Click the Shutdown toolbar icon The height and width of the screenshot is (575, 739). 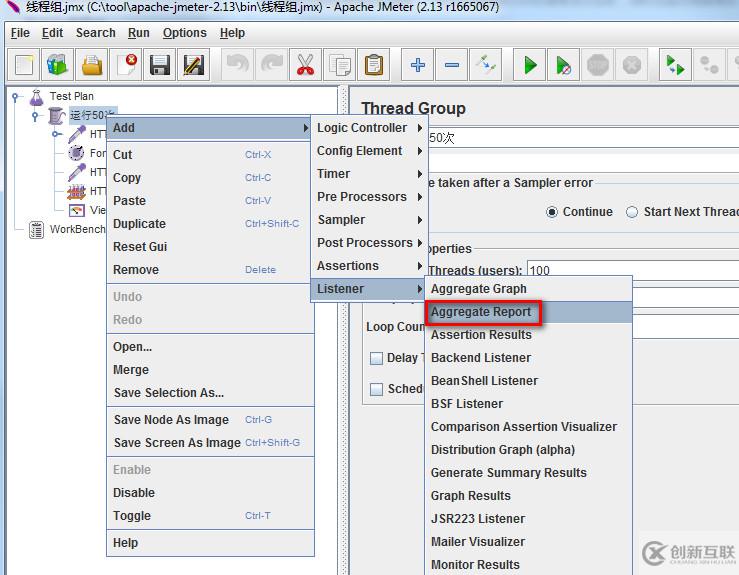[x=632, y=65]
